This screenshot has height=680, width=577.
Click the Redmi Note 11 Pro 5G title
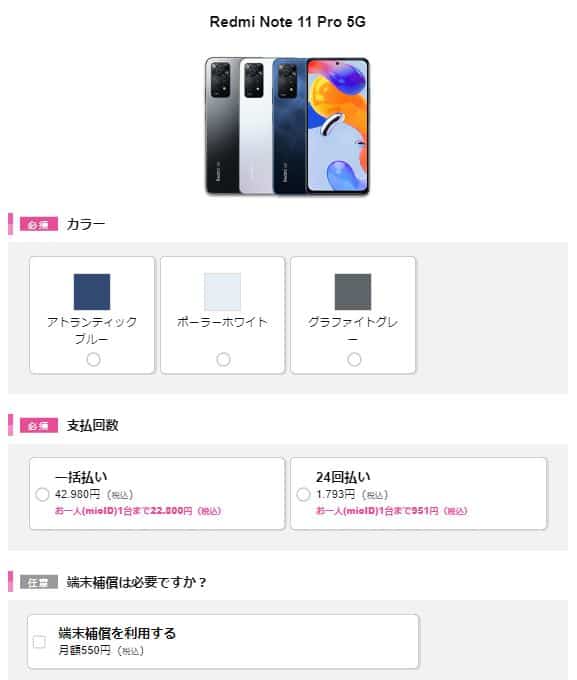click(x=288, y=22)
